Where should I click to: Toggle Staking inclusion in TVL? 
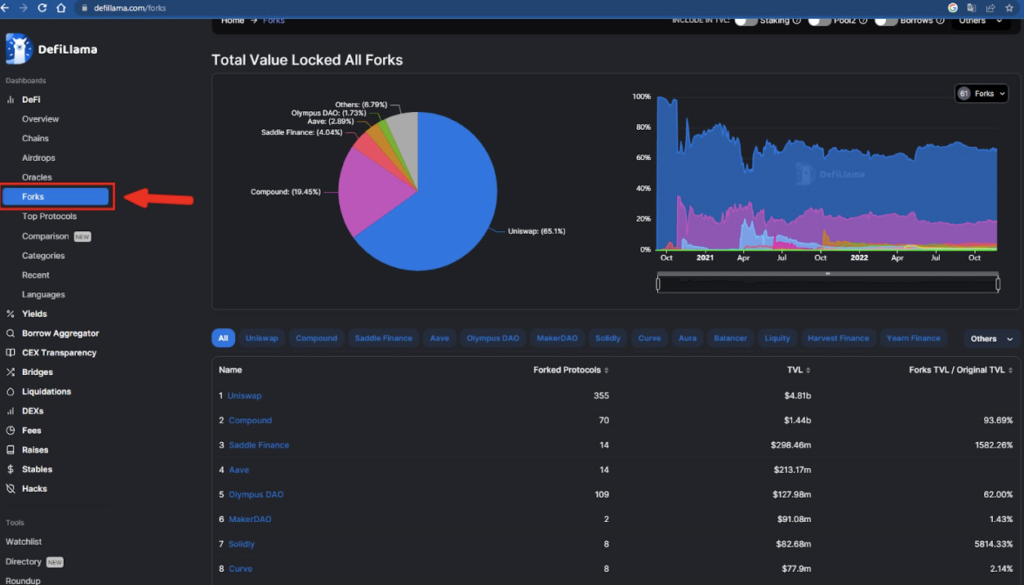pos(746,21)
